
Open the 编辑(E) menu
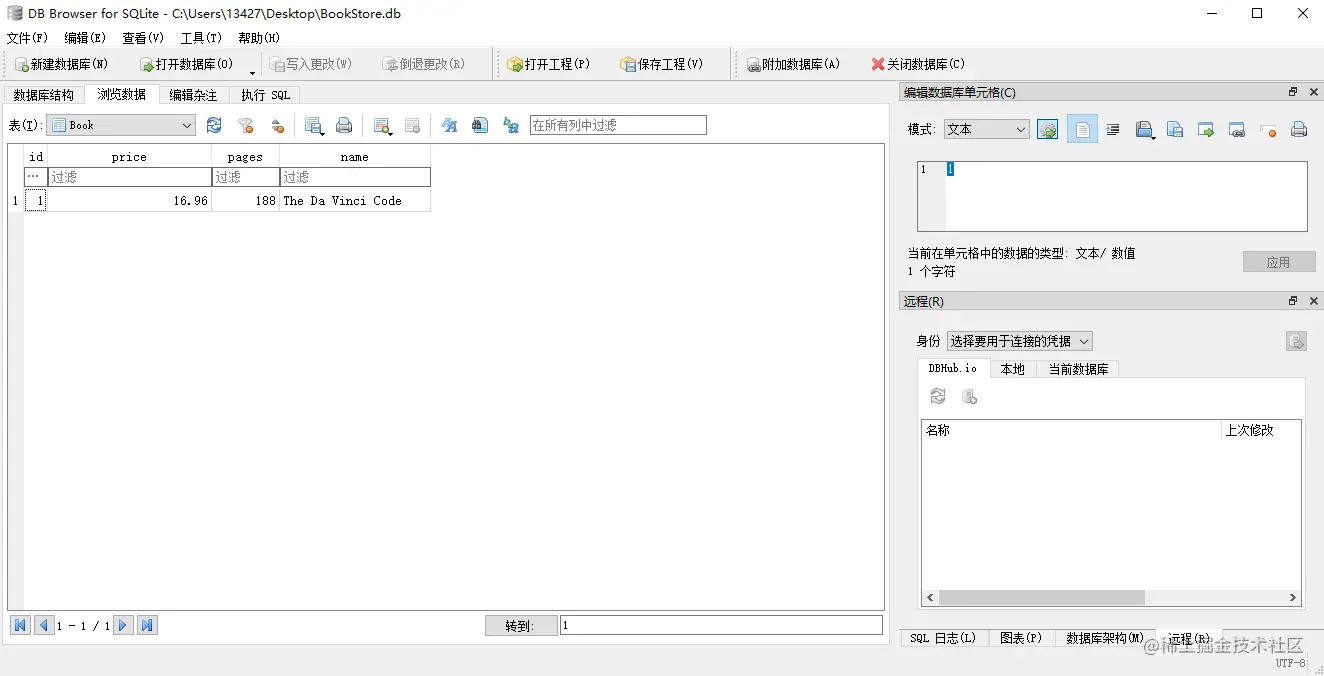click(x=85, y=38)
